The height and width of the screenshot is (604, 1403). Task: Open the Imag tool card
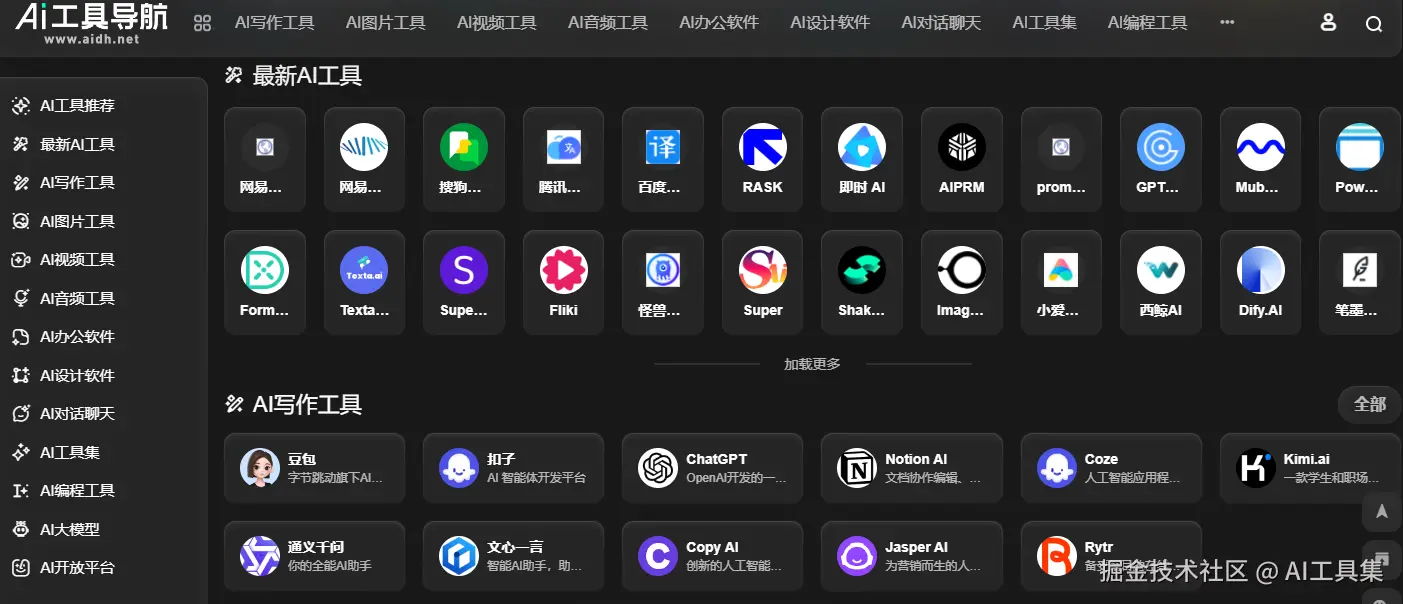pos(962,282)
